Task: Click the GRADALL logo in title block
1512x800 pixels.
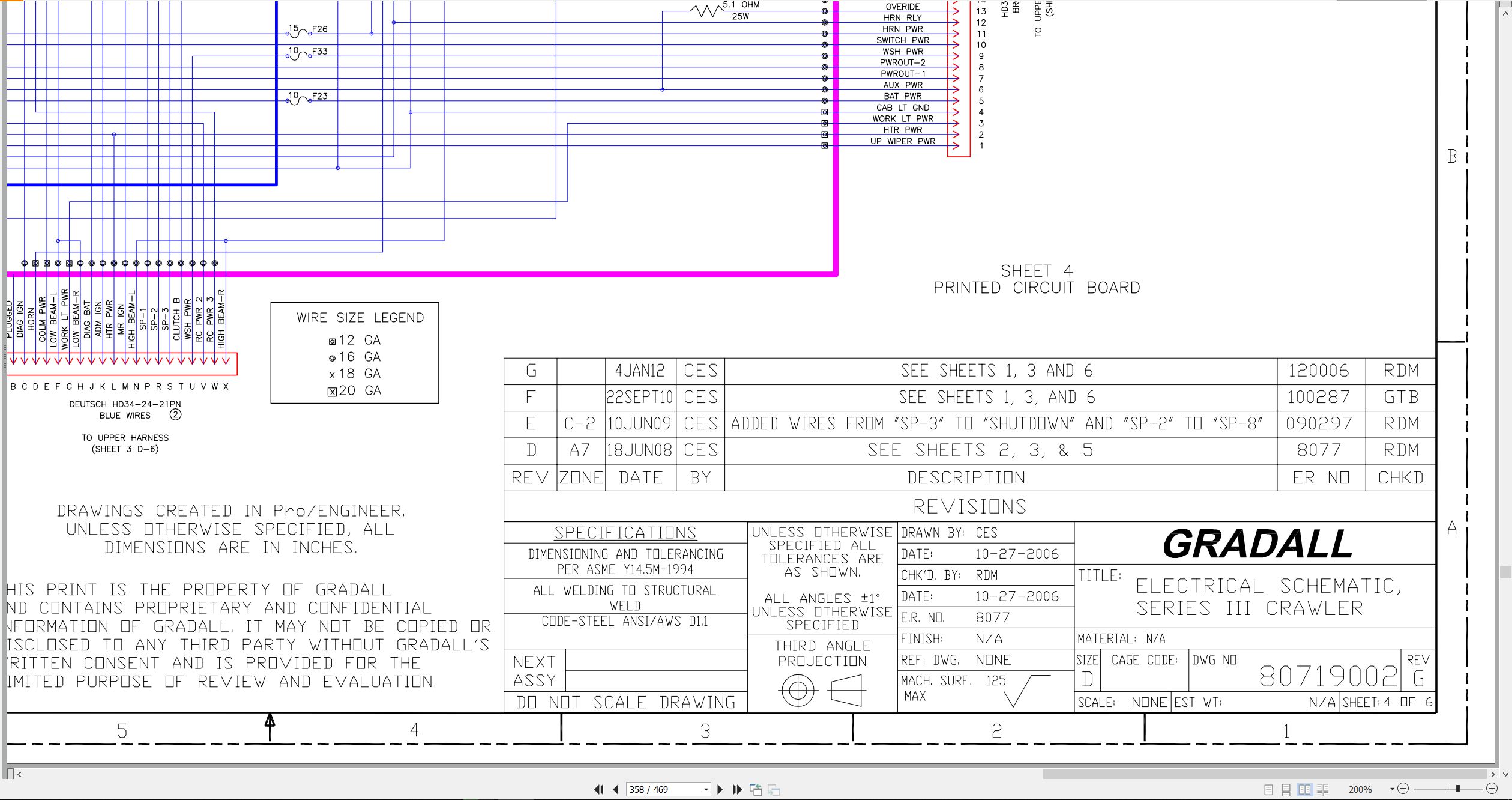Action: coord(1257,544)
